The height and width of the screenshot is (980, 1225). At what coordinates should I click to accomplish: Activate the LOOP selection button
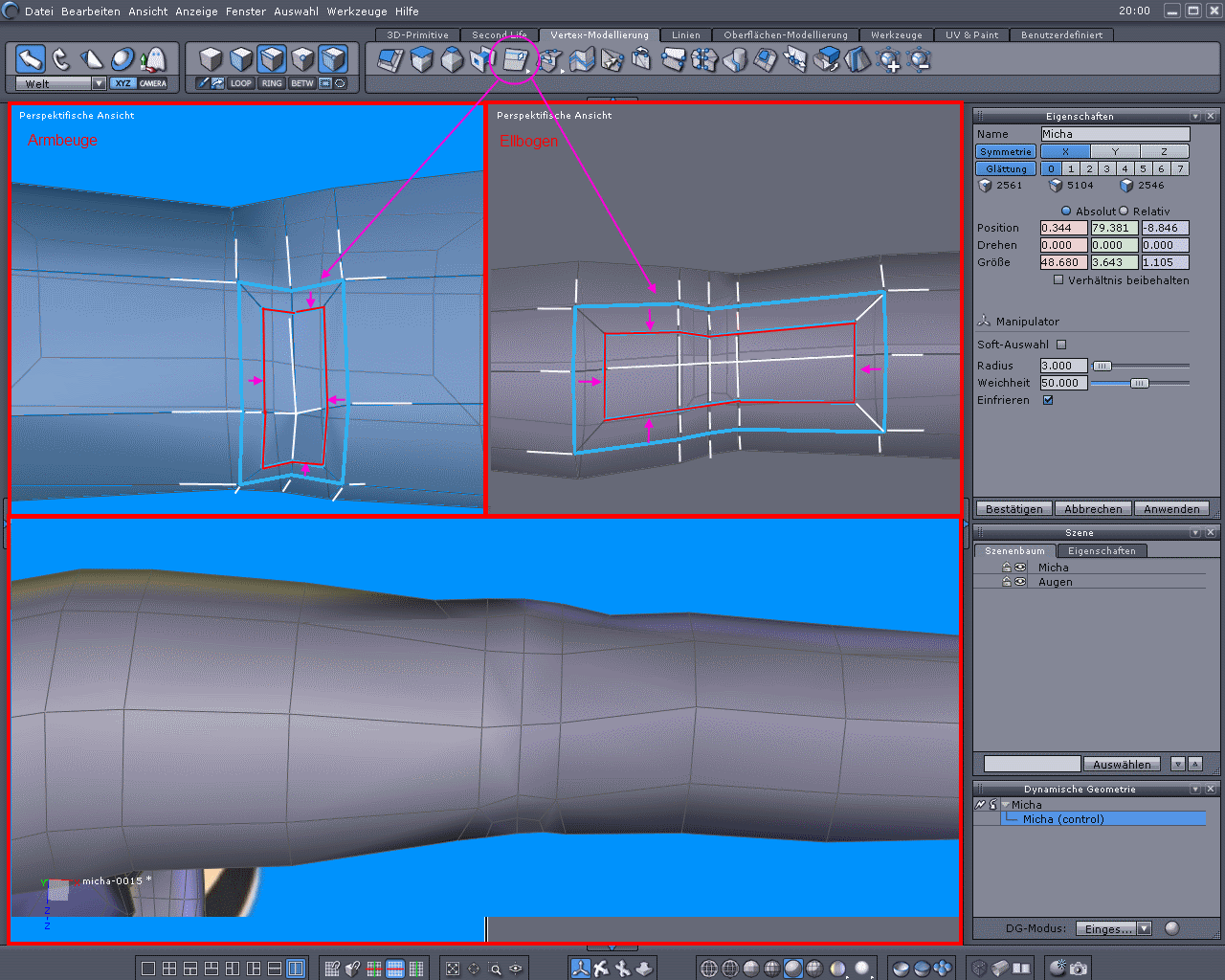tap(240, 83)
